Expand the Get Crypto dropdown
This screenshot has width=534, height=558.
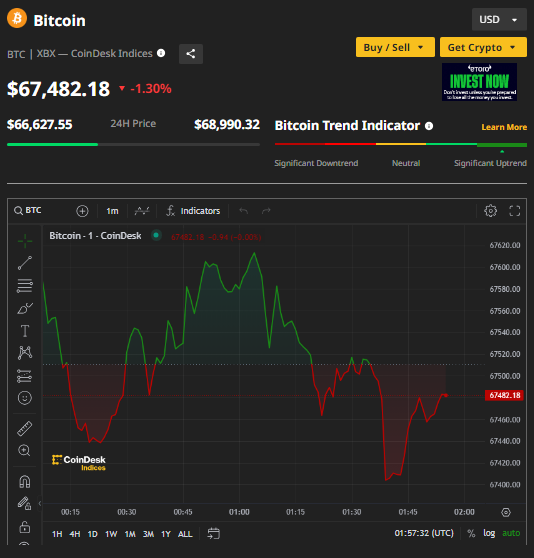tap(483, 47)
